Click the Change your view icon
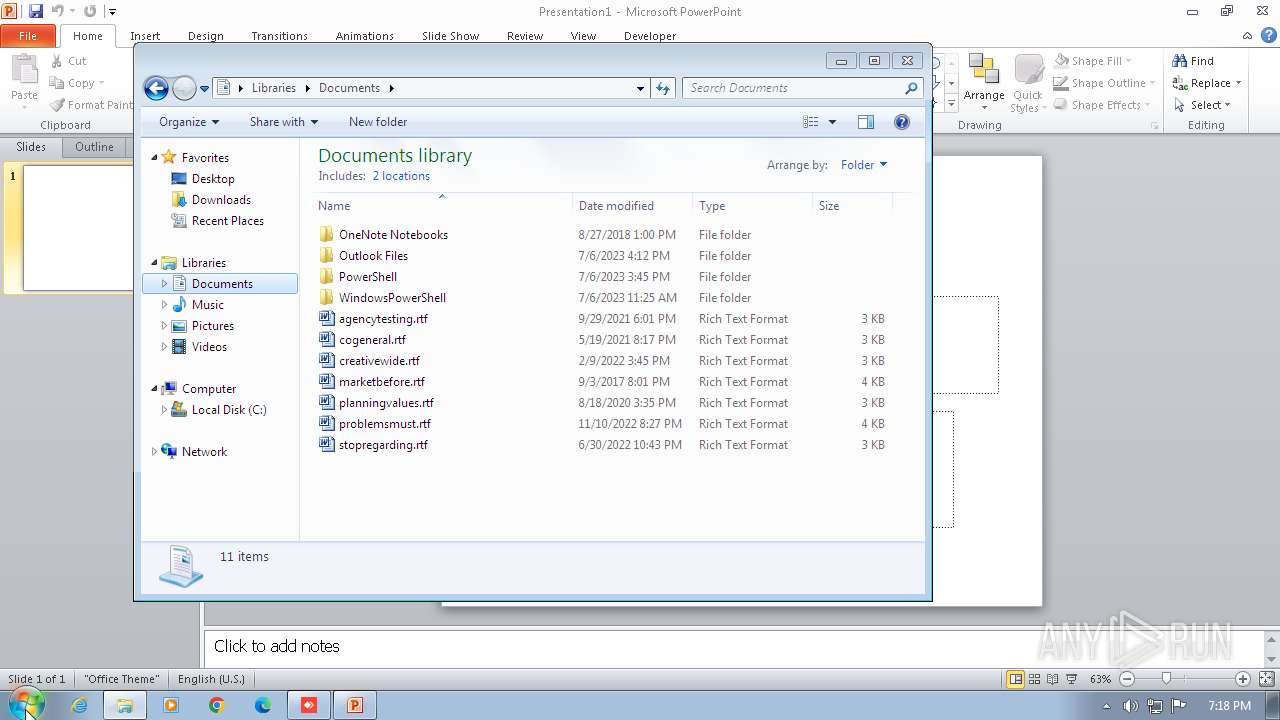 (x=811, y=122)
